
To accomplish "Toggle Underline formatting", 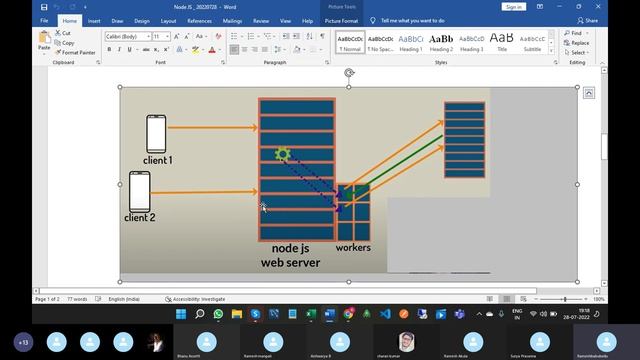I will pyautogui.click(x=129, y=50).
